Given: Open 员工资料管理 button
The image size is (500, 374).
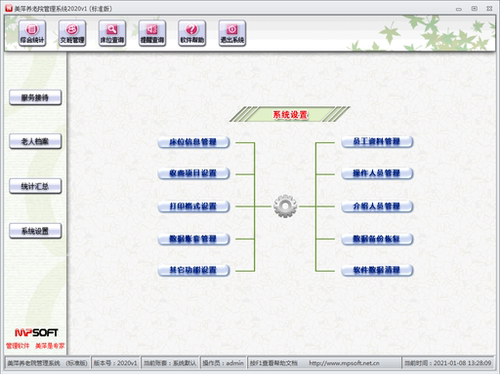Looking at the screenshot, I should point(377,142).
